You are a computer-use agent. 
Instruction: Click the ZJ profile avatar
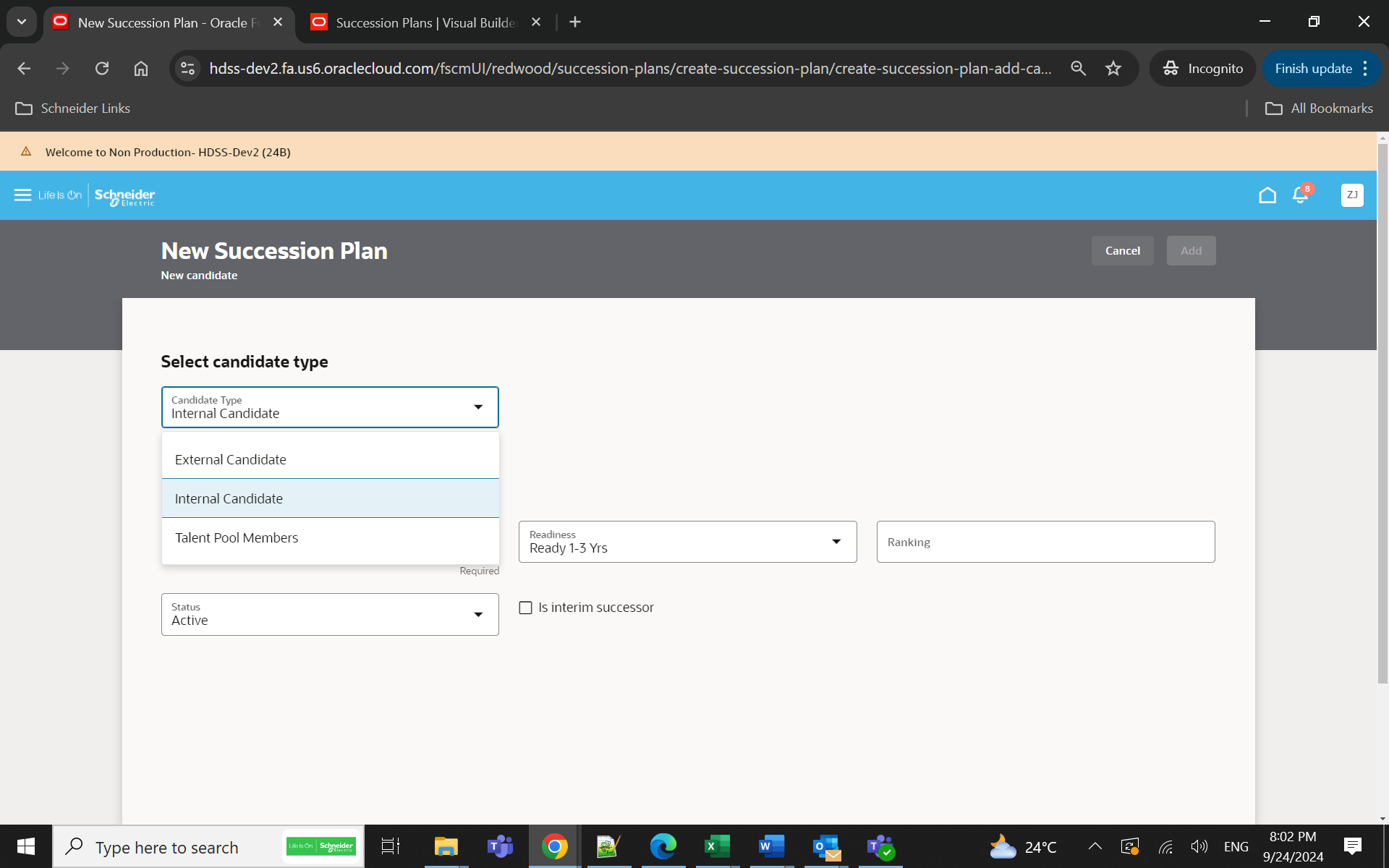1352,195
